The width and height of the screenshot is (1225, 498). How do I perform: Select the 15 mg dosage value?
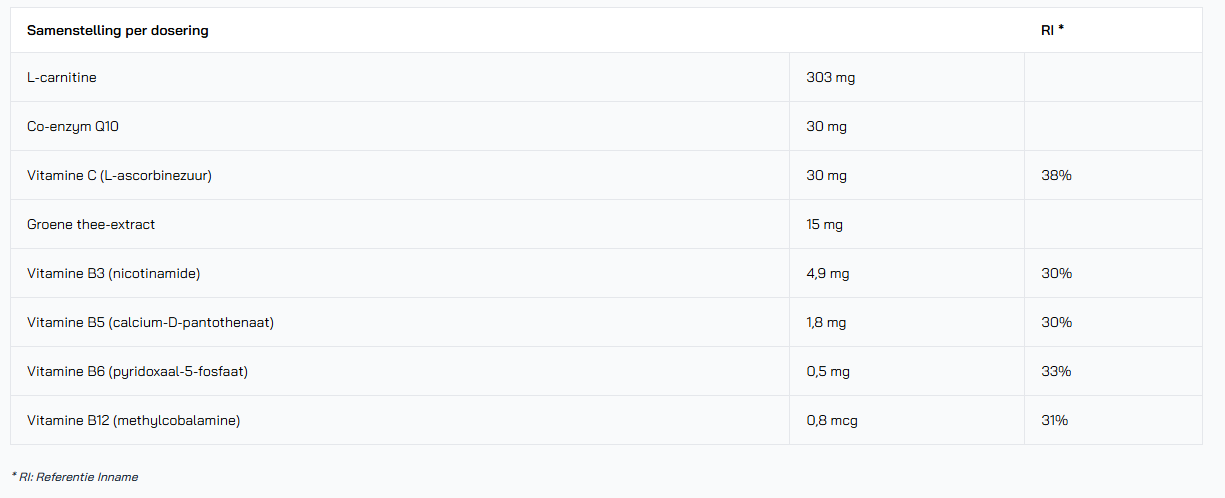[x=824, y=224]
